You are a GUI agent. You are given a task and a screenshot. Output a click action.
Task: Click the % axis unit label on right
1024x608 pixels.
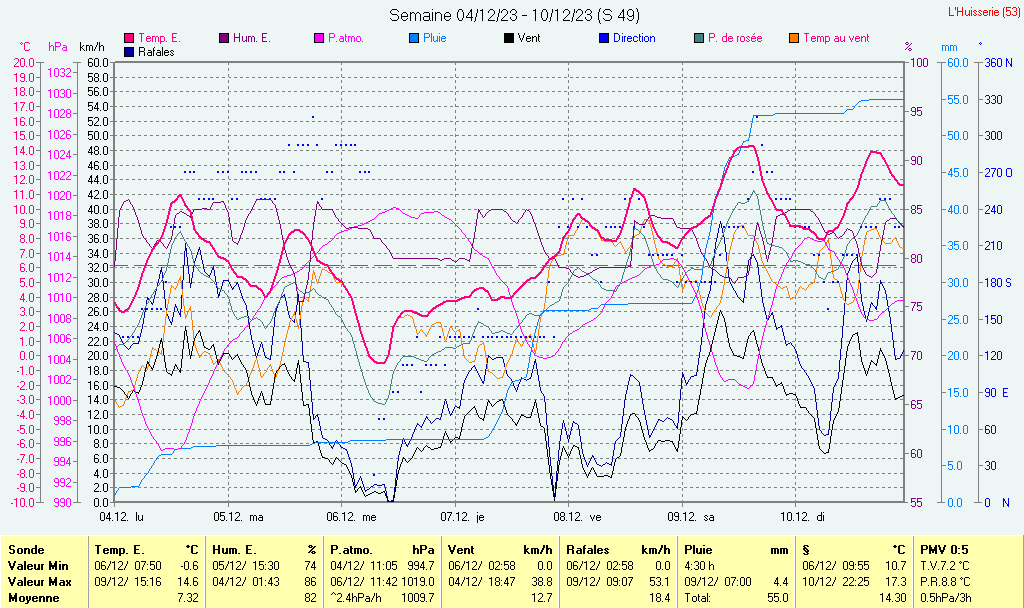tap(908, 47)
